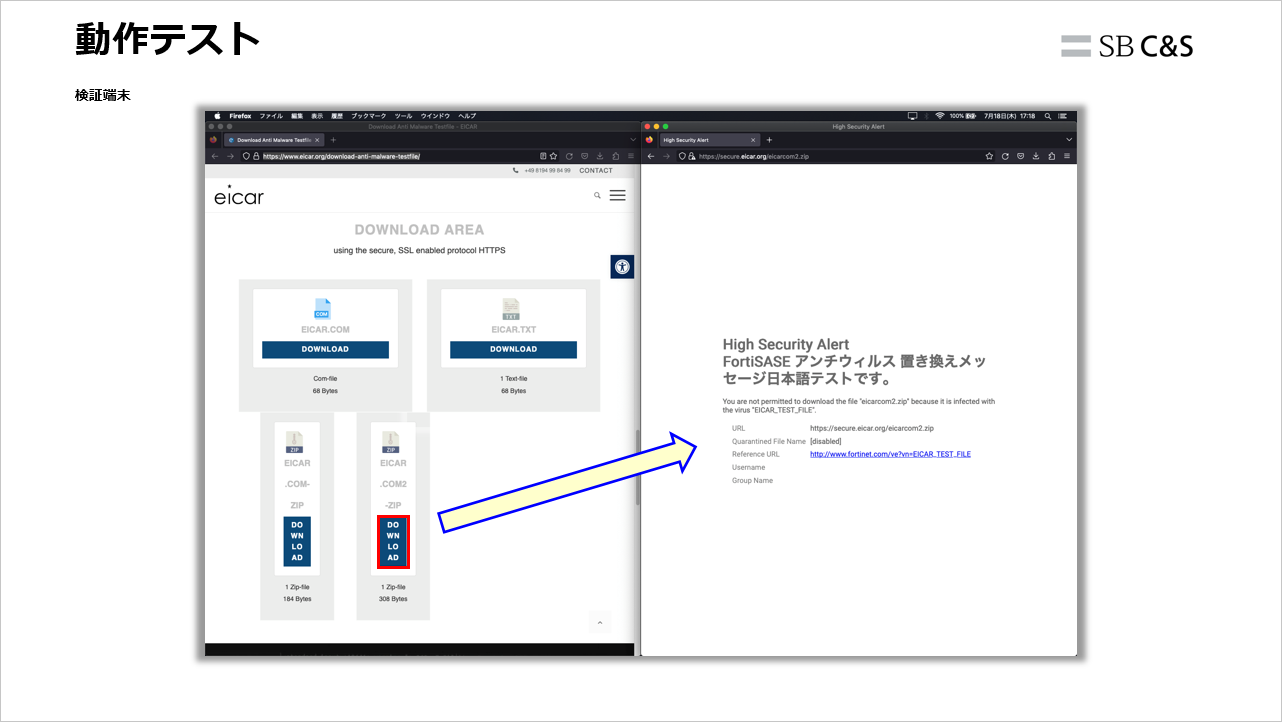Go back in EICAR window
Viewport: 1282px width, 722px height.
215,156
